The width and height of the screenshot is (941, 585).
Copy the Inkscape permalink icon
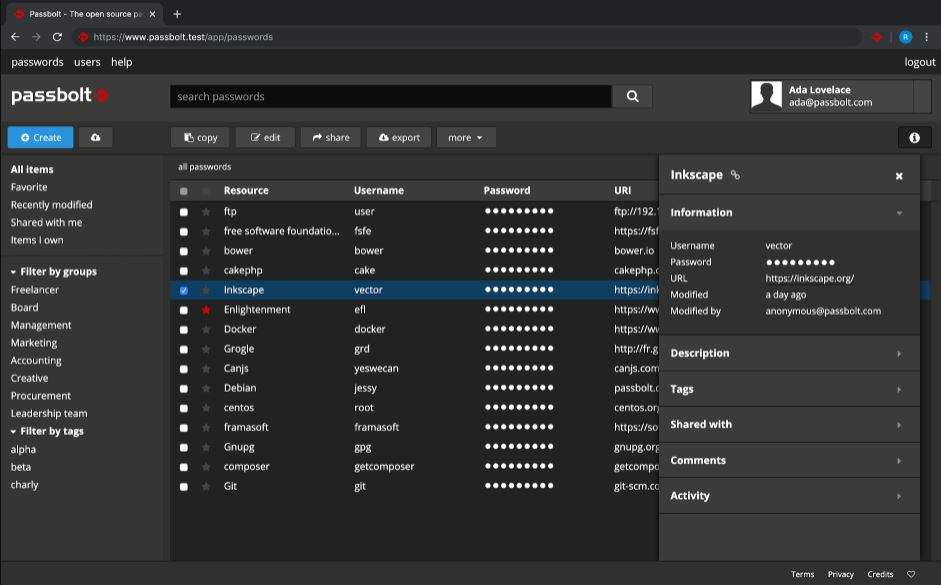[737, 174]
